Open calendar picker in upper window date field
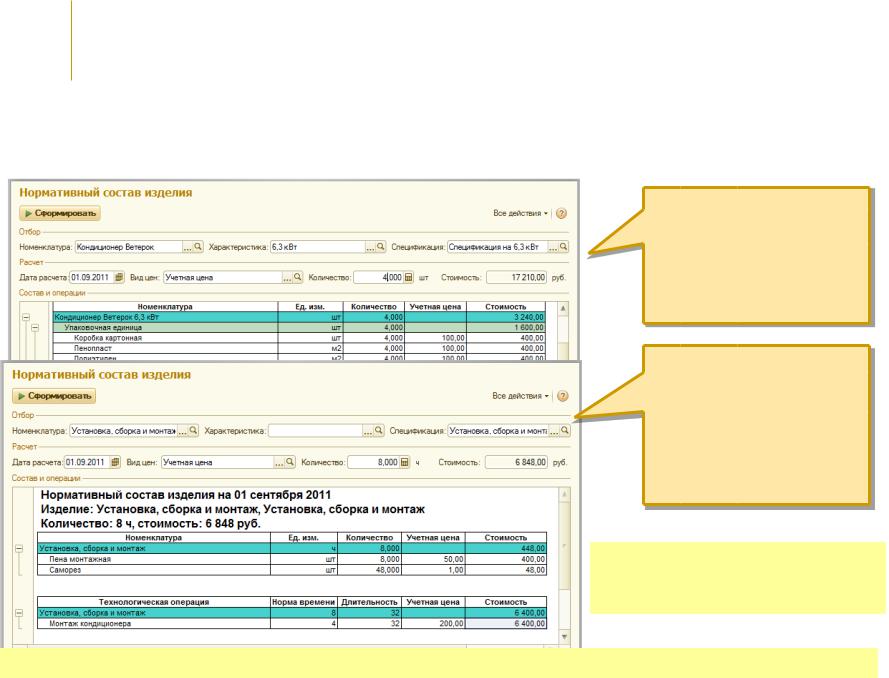This screenshot has width=889, height=678. (x=118, y=277)
